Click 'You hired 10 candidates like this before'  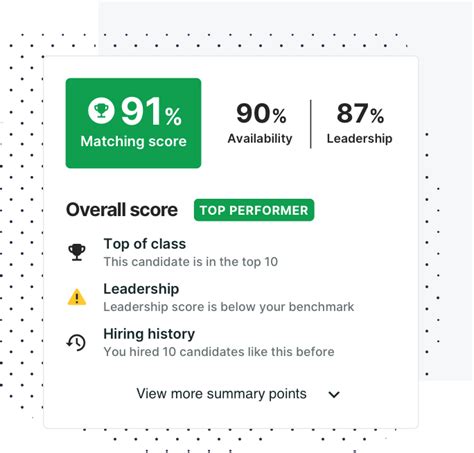tap(219, 352)
